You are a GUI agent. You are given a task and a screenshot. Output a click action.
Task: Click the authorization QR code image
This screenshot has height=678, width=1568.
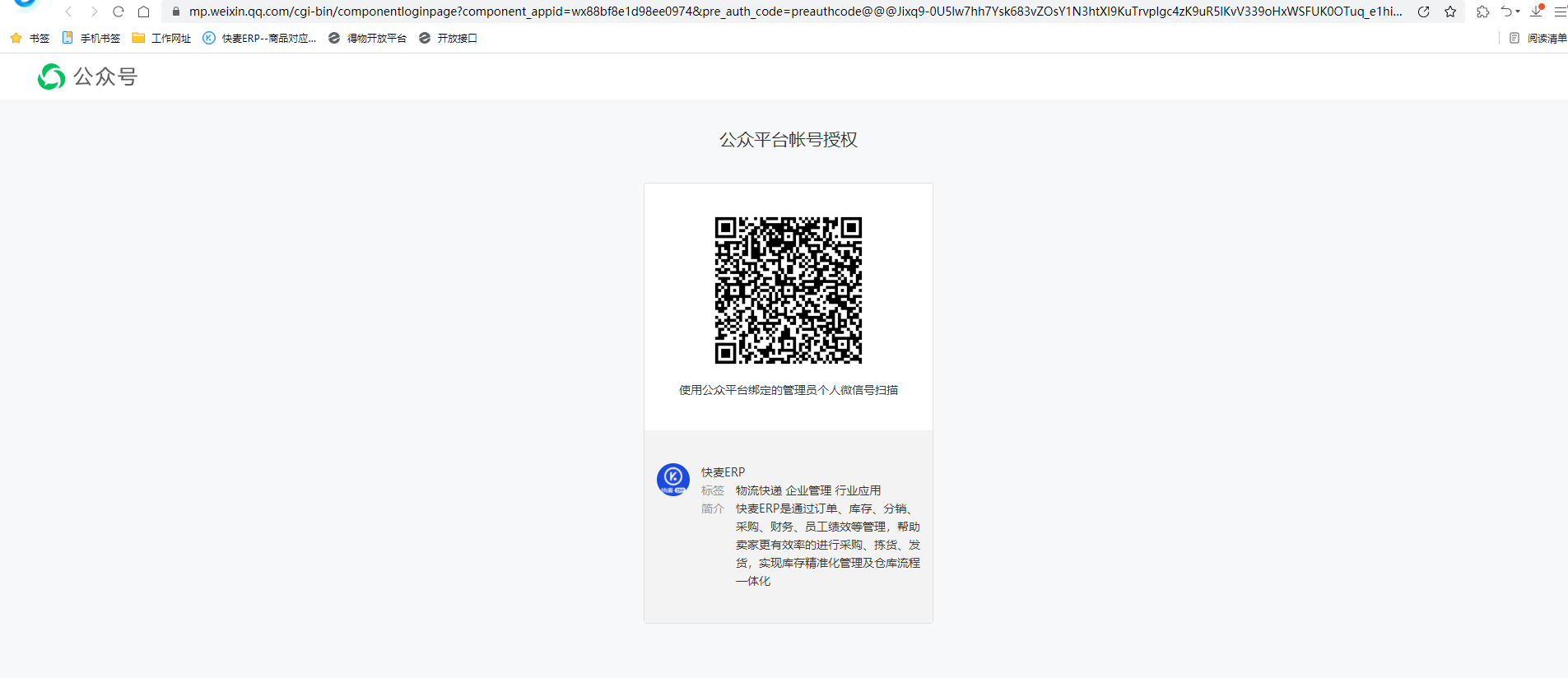pyautogui.click(x=789, y=290)
